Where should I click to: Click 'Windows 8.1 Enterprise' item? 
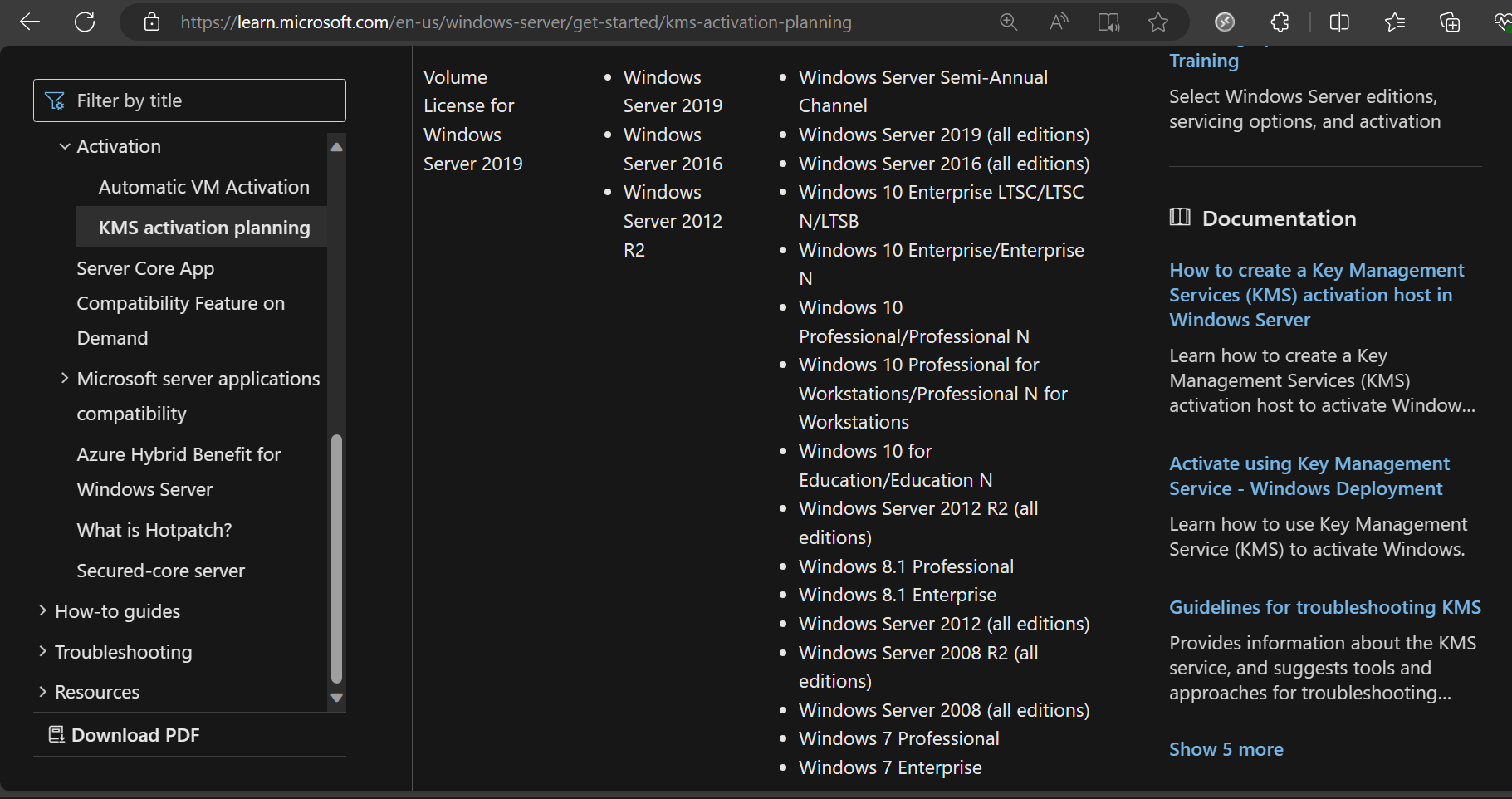tap(898, 595)
